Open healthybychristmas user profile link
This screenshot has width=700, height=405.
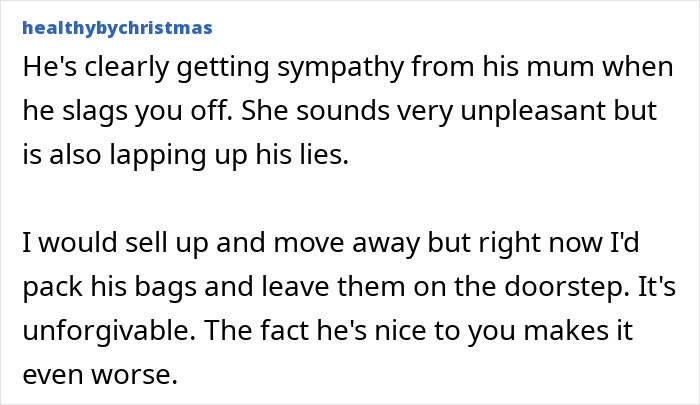(x=115, y=28)
